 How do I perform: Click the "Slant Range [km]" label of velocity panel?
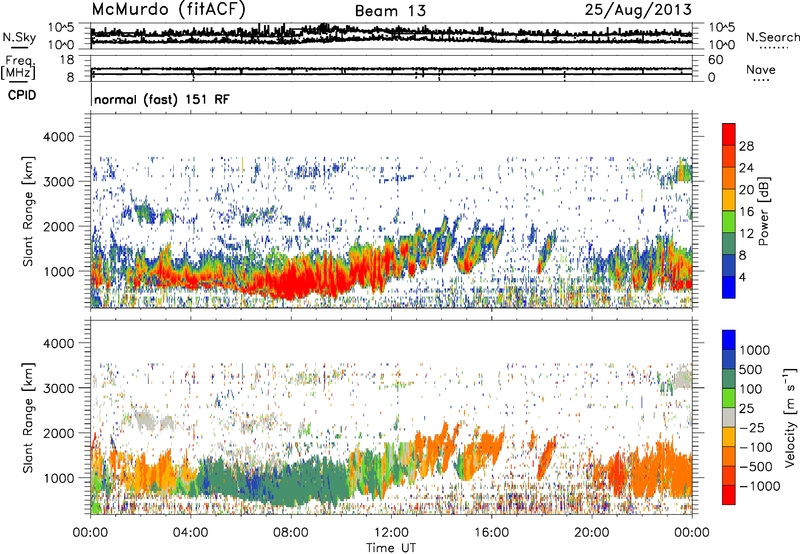tap(28, 417)
